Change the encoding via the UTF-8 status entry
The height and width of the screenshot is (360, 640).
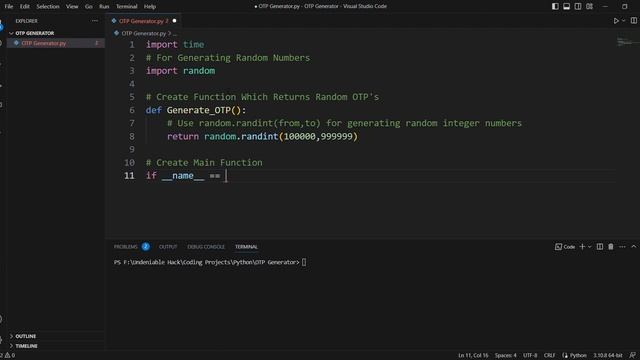530,356
